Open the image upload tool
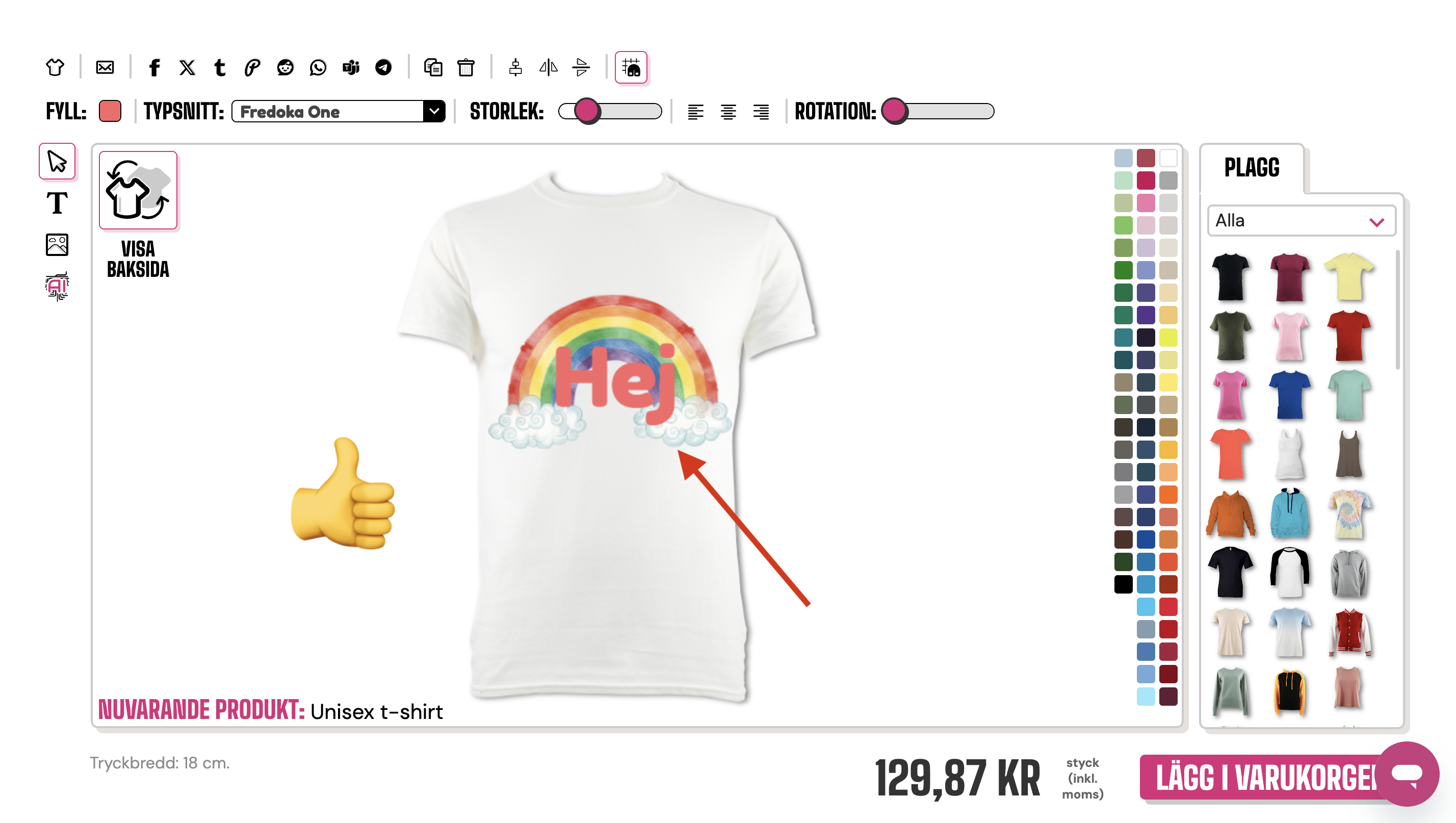This screenshot has height=823, width=1456. click(57, 245)
